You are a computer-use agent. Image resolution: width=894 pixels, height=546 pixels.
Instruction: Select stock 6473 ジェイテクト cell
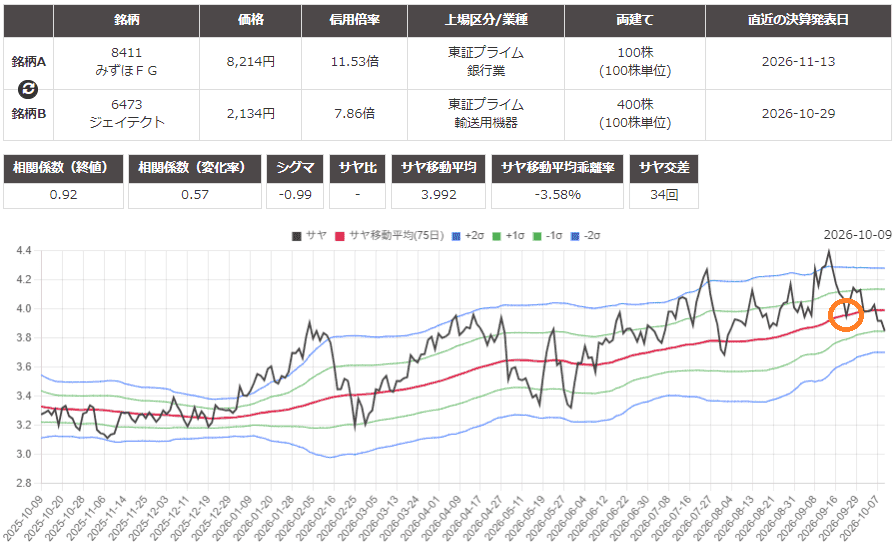127,113
